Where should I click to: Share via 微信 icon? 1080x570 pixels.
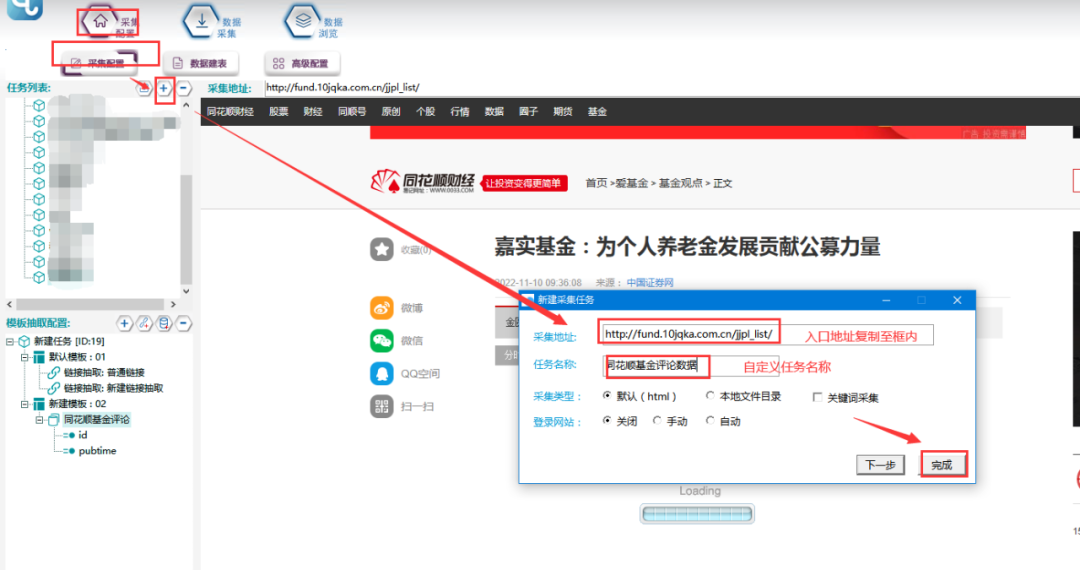click(x=382, y=340)
